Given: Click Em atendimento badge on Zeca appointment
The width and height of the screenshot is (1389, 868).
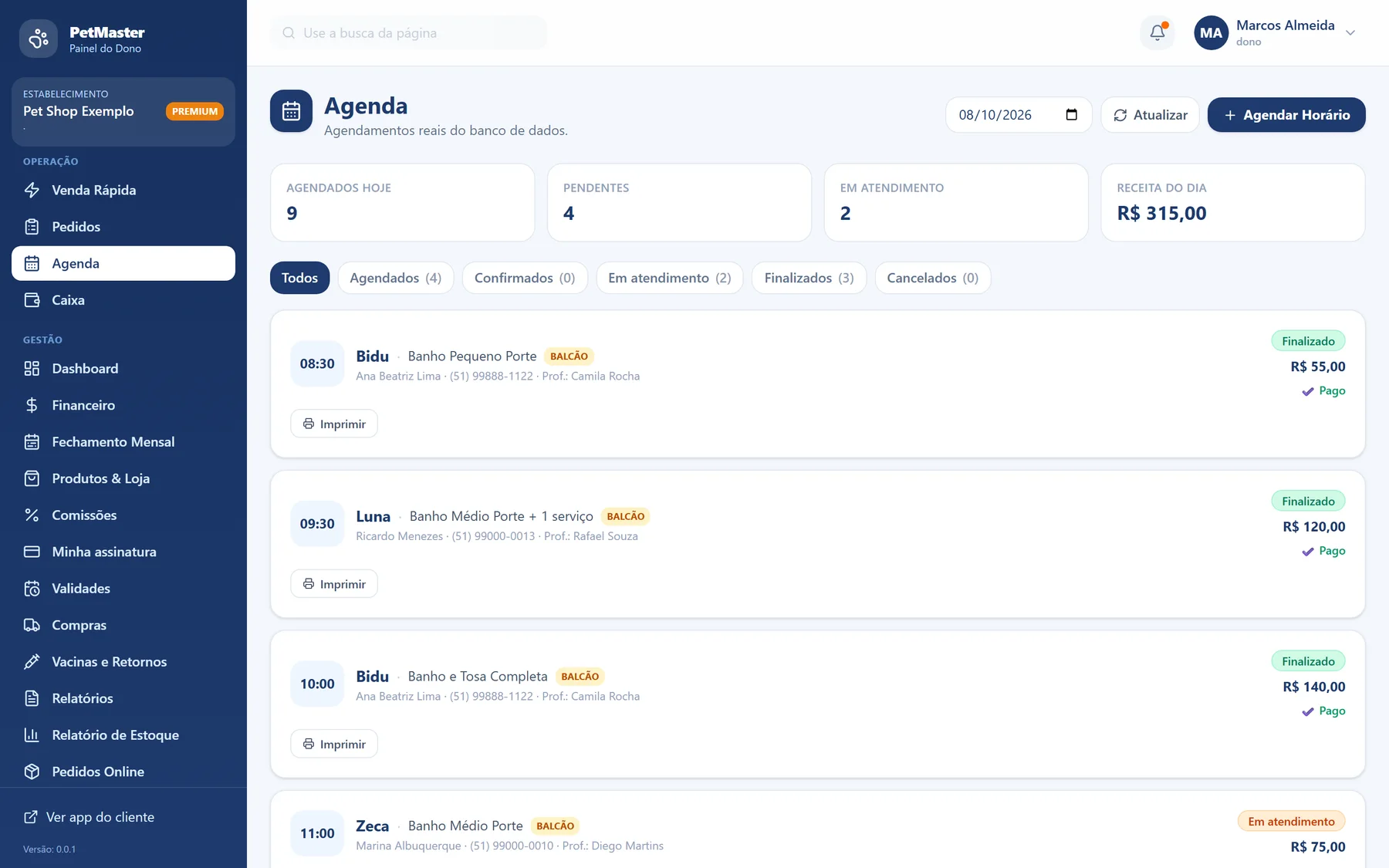Looking at the screenshot, I should tap(1291, 821).
